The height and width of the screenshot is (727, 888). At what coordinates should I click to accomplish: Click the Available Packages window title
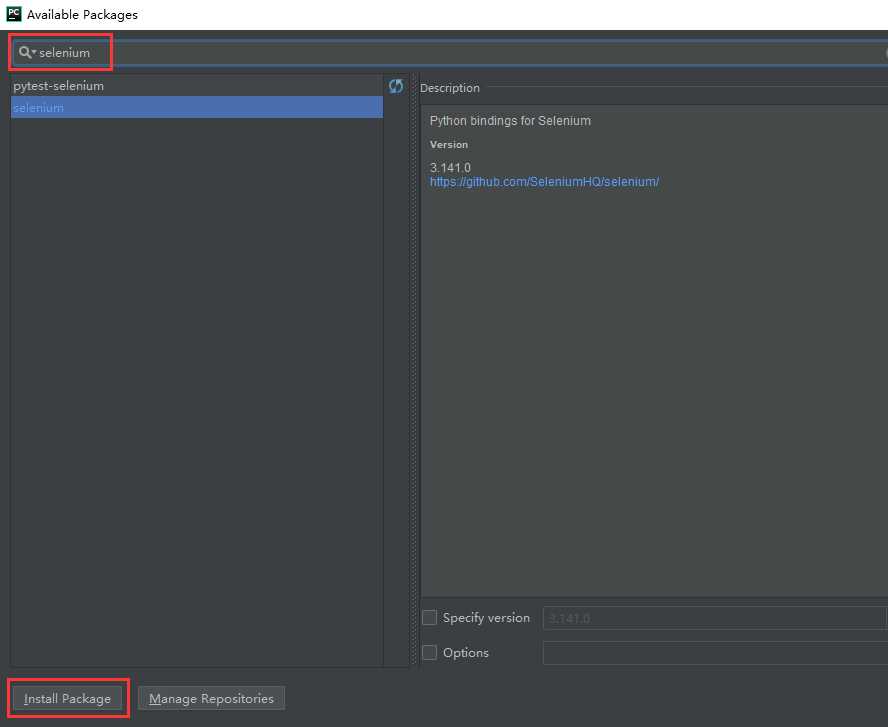click(x=83, y=15)
